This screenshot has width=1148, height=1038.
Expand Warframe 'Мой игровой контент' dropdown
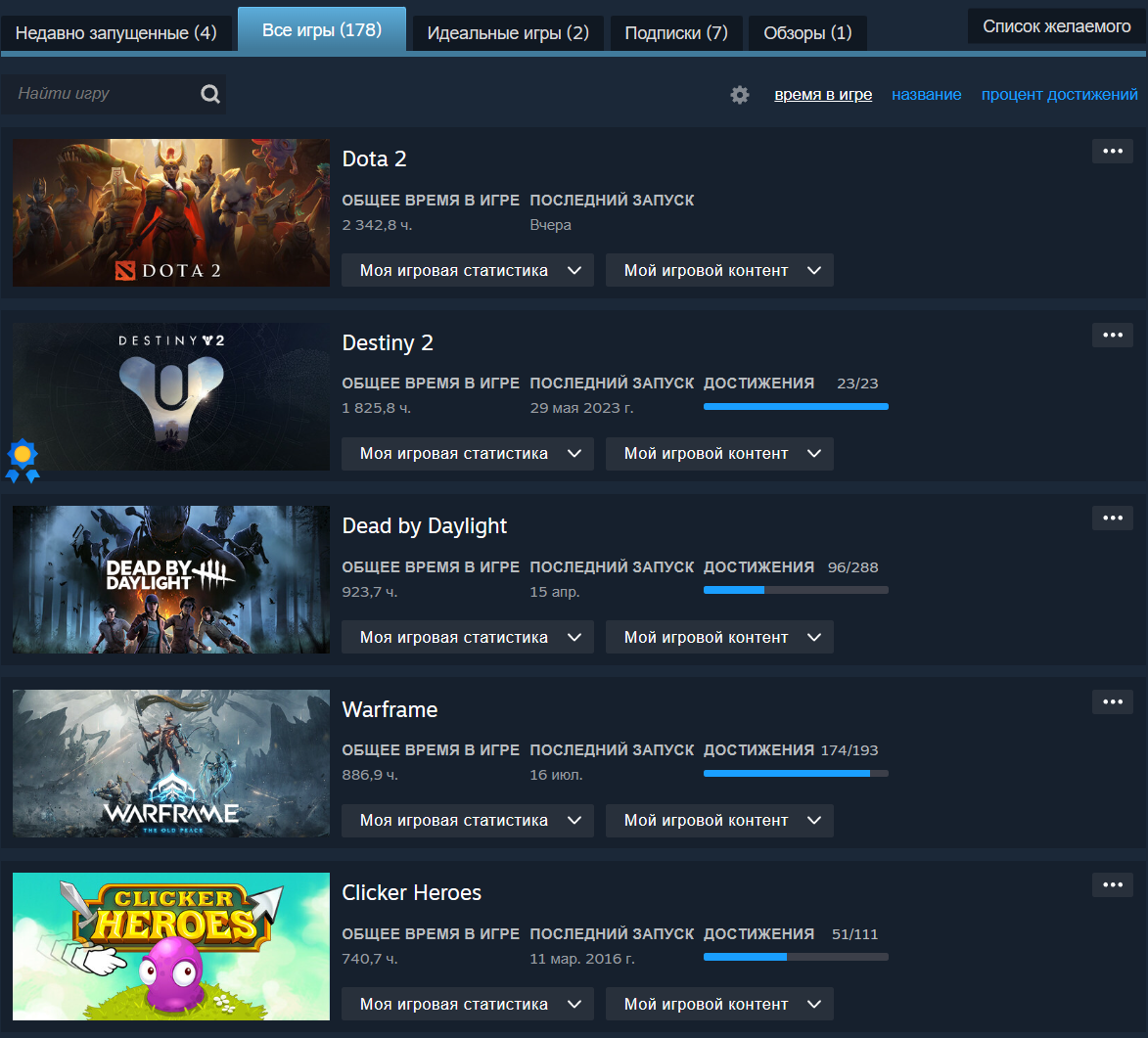tap(719, 820)
